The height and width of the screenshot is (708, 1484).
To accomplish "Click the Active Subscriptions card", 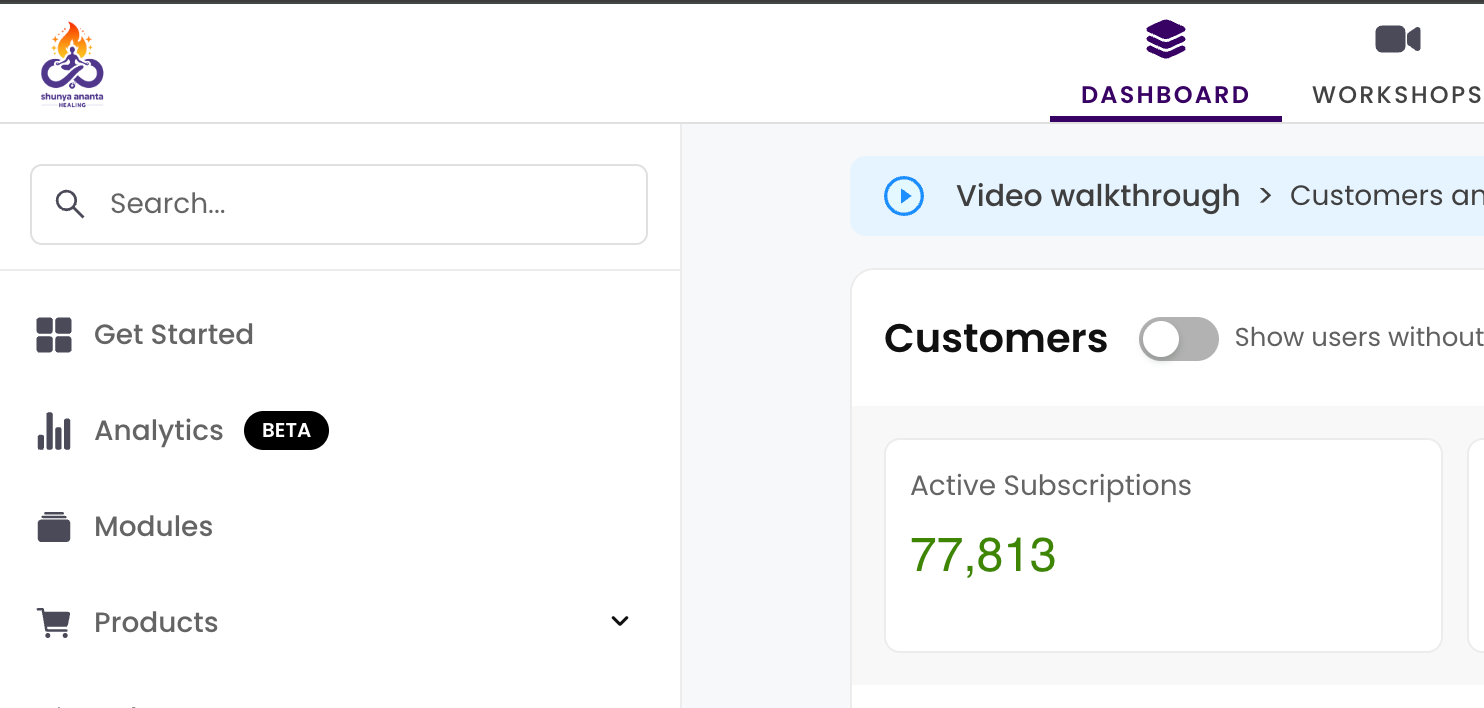I will point(1163,545).
